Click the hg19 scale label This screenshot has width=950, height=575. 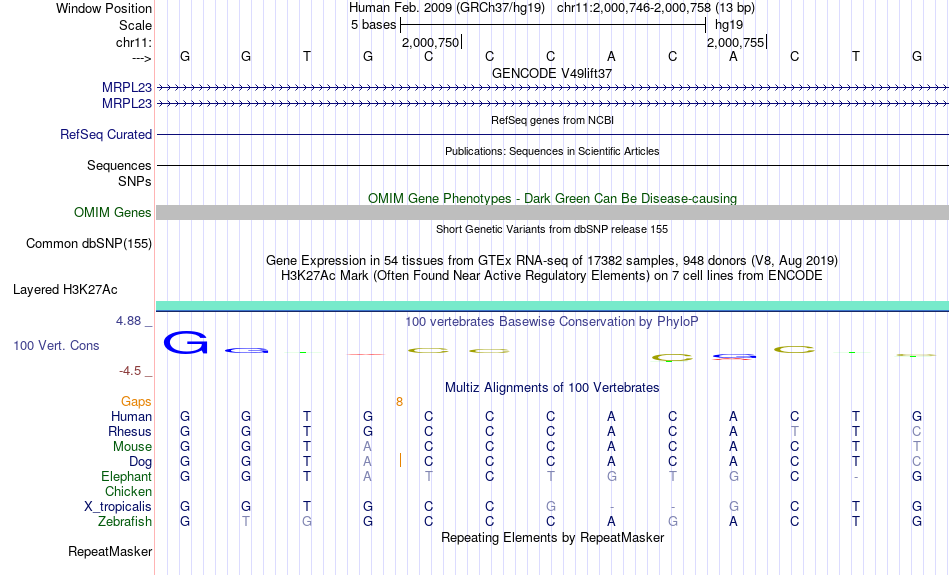[729, 25]
